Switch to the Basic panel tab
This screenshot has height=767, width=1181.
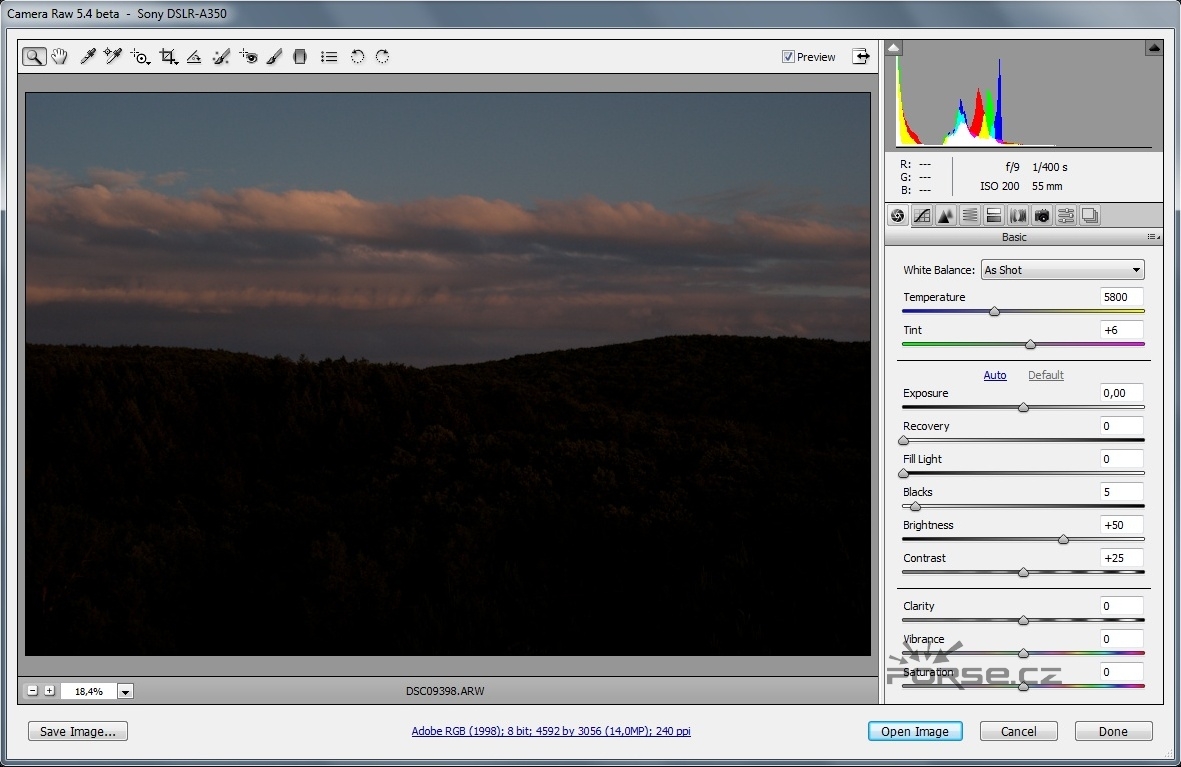[x=897, y=216]
